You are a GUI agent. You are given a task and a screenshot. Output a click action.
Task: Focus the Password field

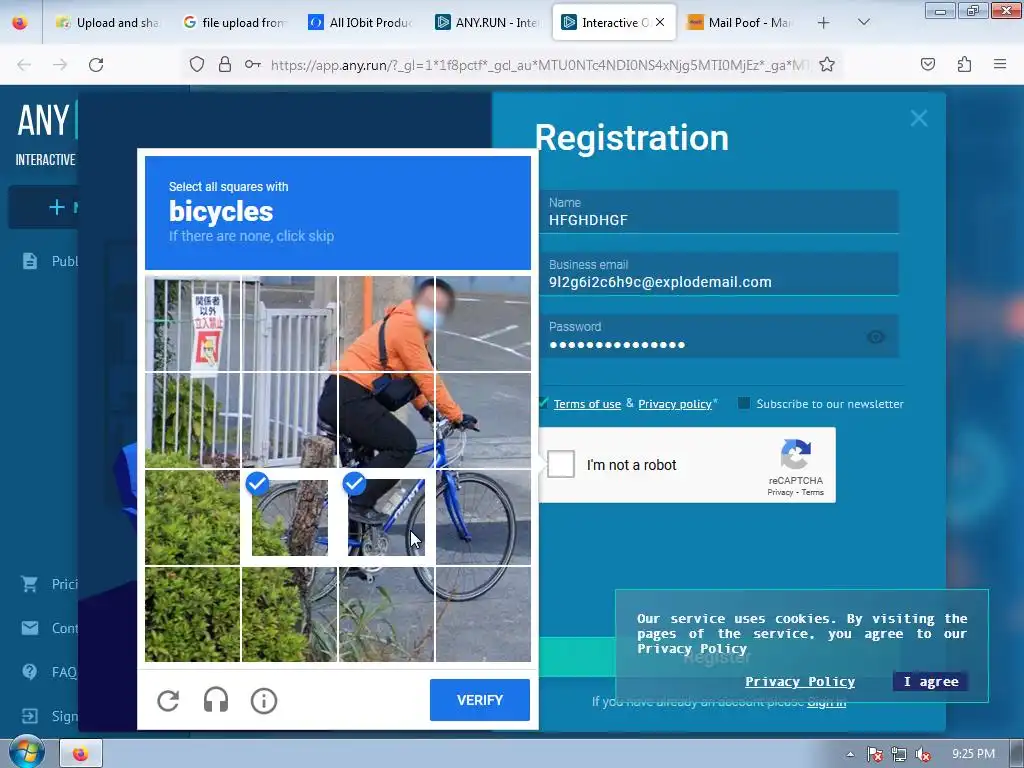pyautogui.click(x=719, y=336)
